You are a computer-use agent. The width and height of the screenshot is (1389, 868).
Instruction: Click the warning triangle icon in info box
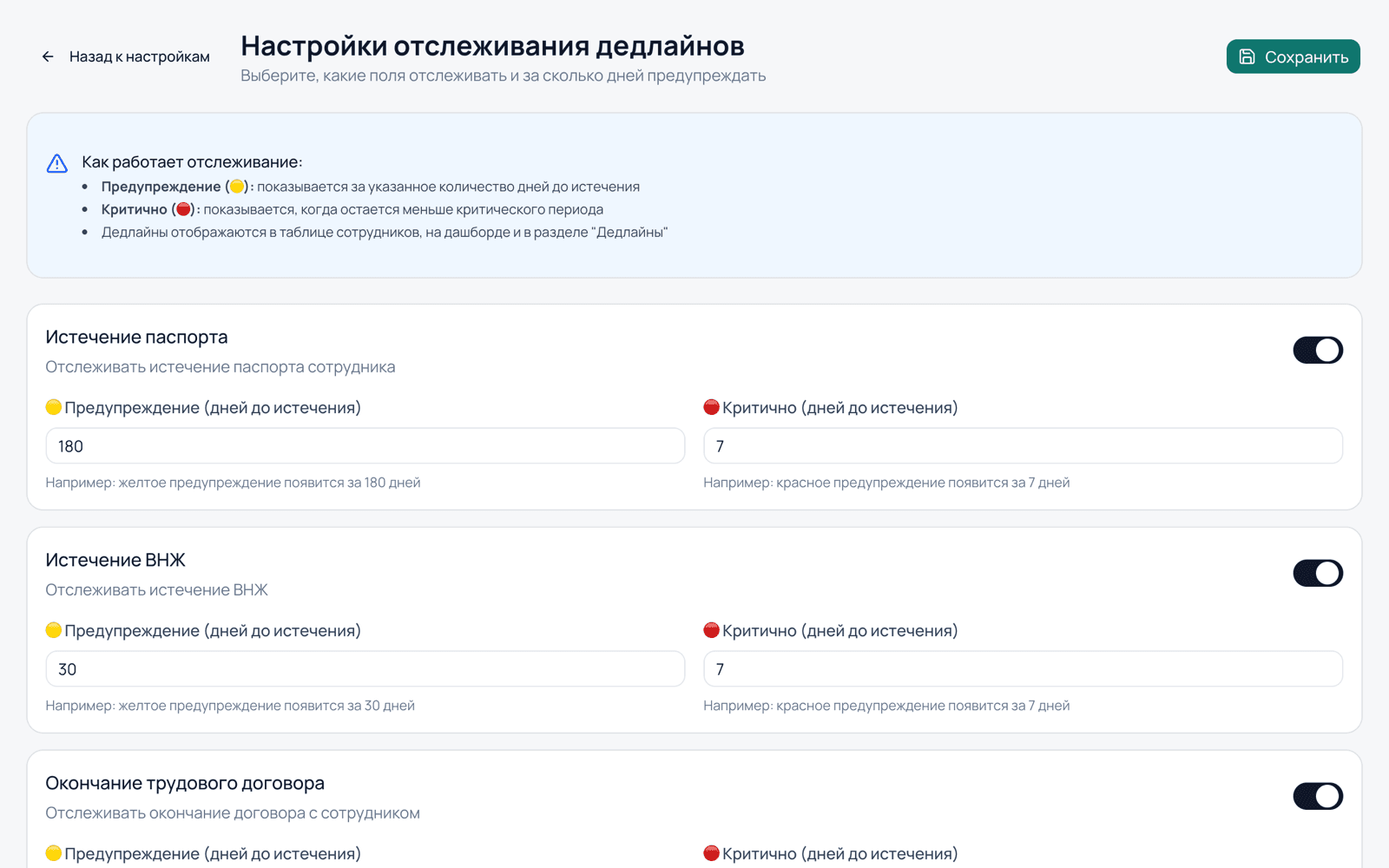coord(57,163)
